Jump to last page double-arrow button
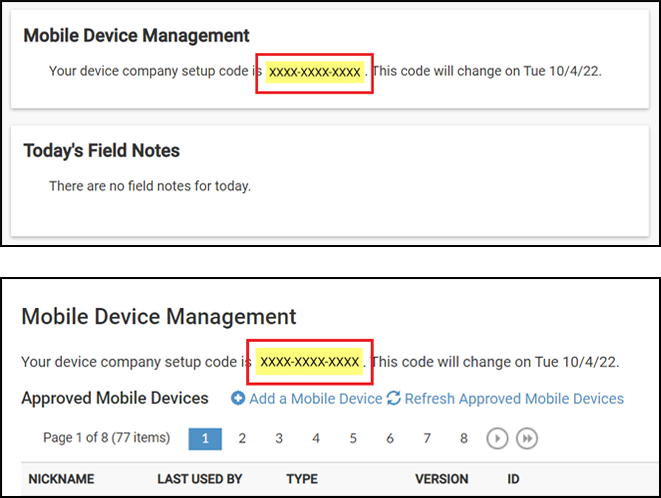This screenshot has width=661, height=498. [527, 439]
